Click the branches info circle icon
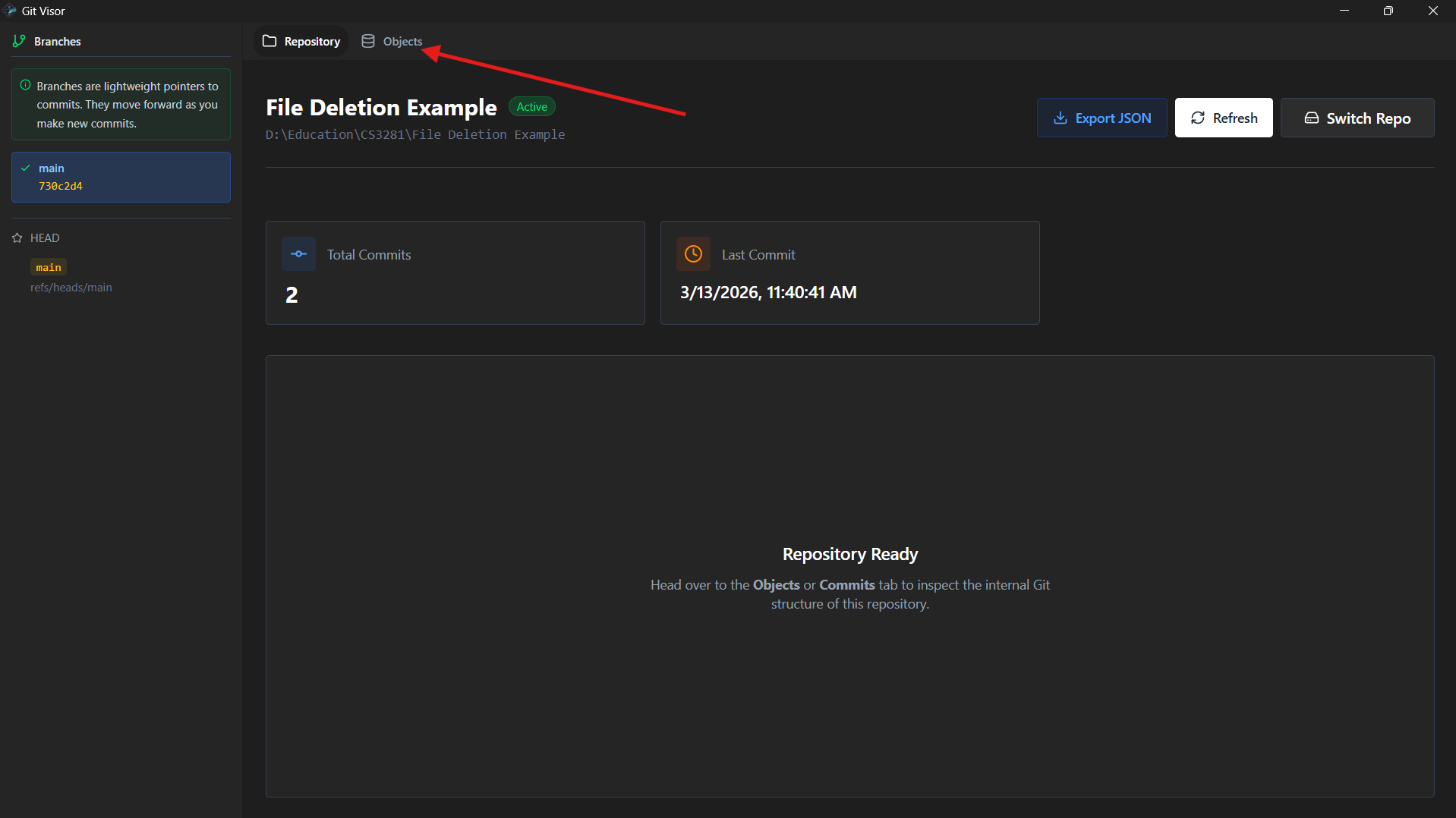 click(26, 85)
